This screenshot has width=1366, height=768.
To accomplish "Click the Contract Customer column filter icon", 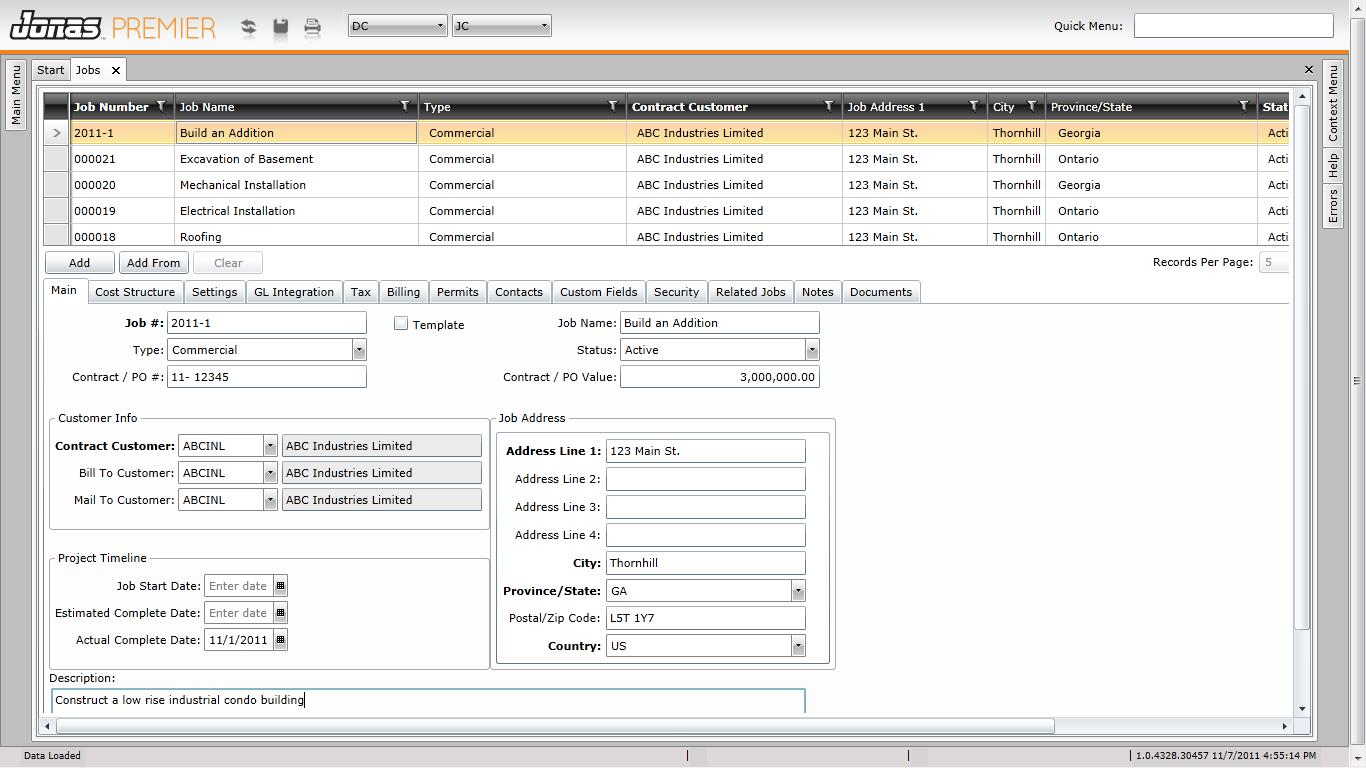I will [828, 106].
